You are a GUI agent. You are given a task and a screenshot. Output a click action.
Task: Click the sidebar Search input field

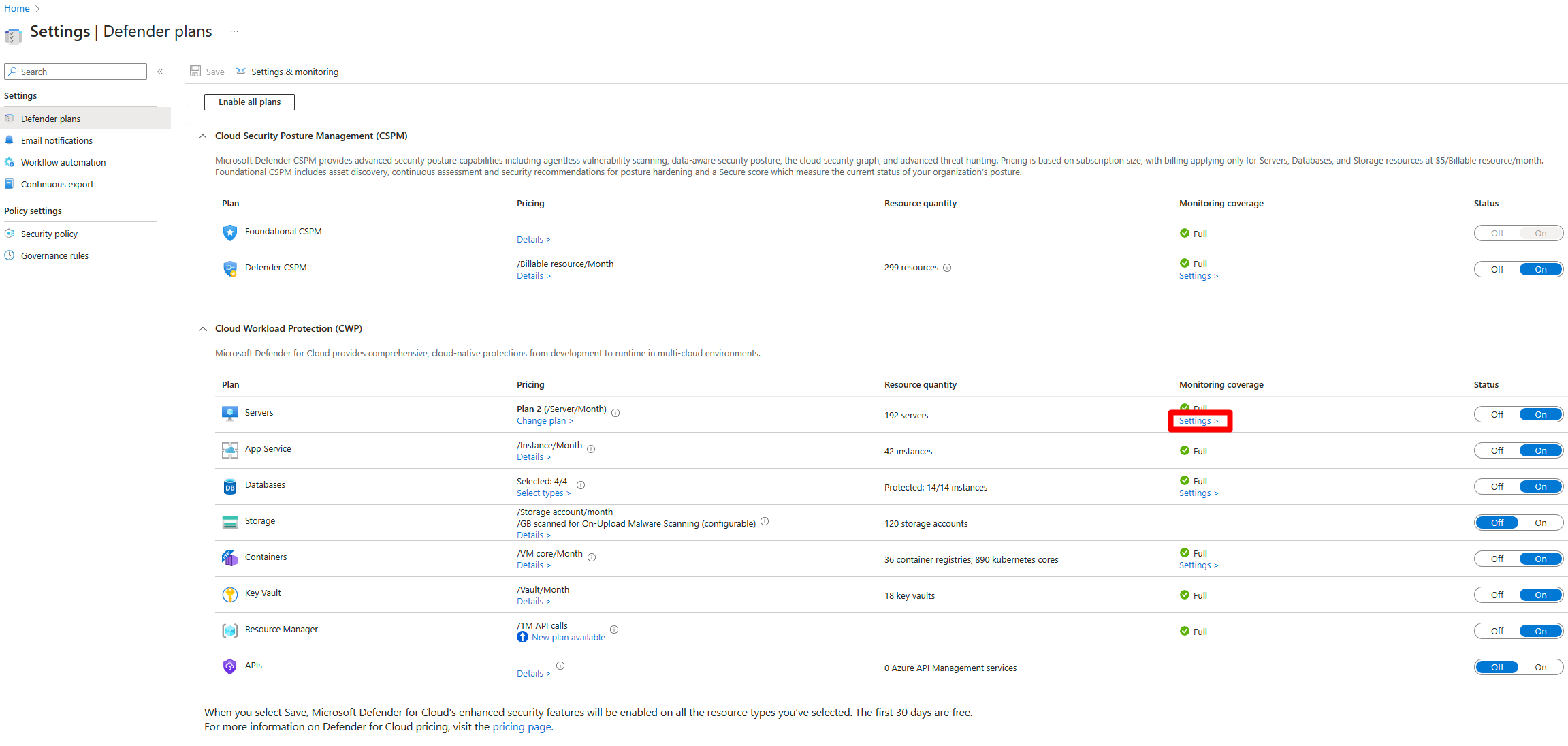click(x=80, y=72)
